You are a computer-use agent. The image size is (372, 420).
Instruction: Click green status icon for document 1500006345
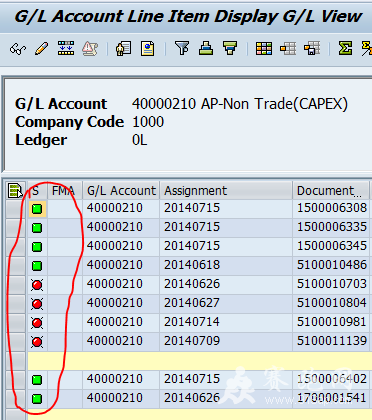pos(37,247)
